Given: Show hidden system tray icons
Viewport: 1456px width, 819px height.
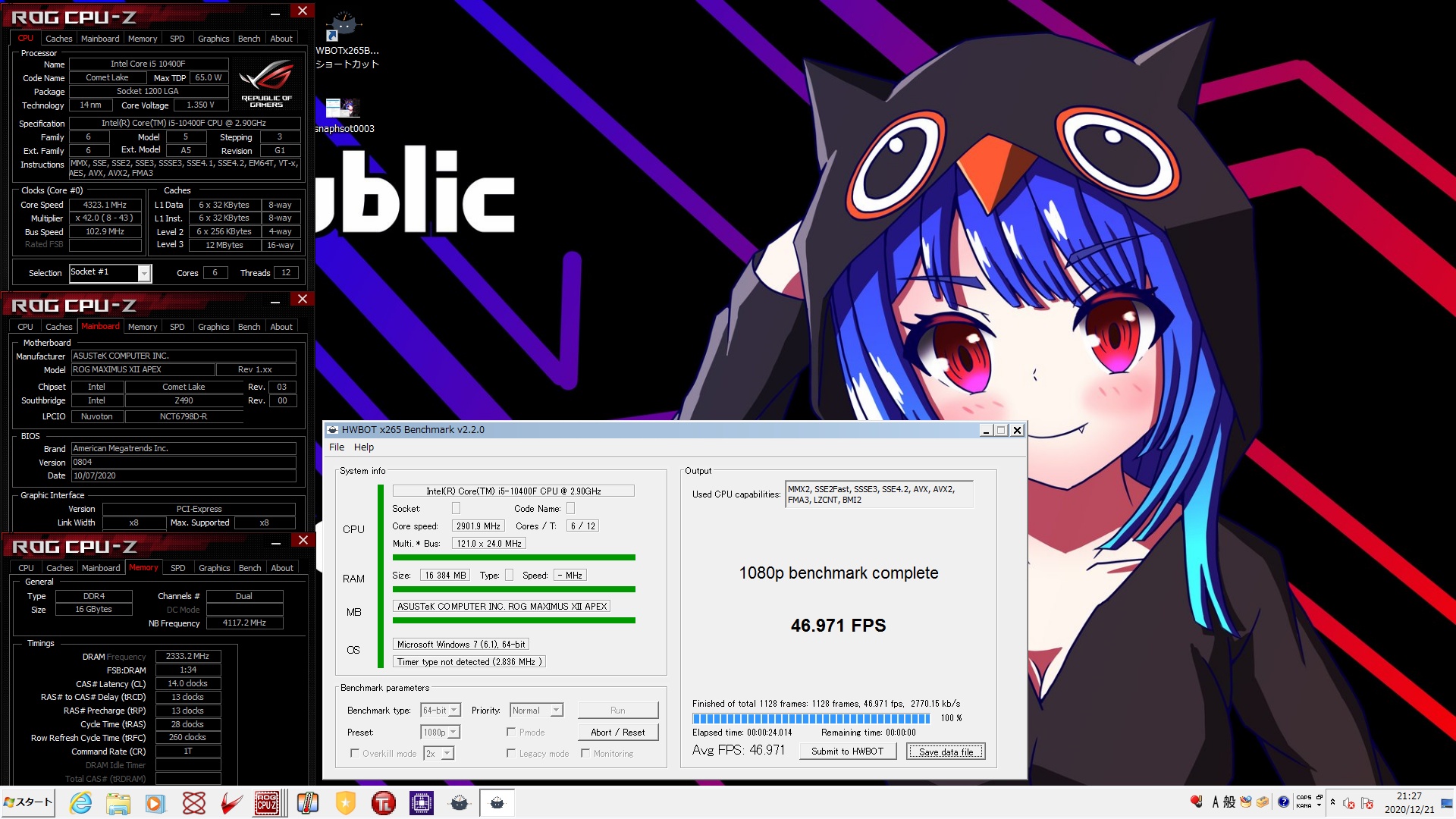Looking at the screenshot, I should click(1332, 802).
